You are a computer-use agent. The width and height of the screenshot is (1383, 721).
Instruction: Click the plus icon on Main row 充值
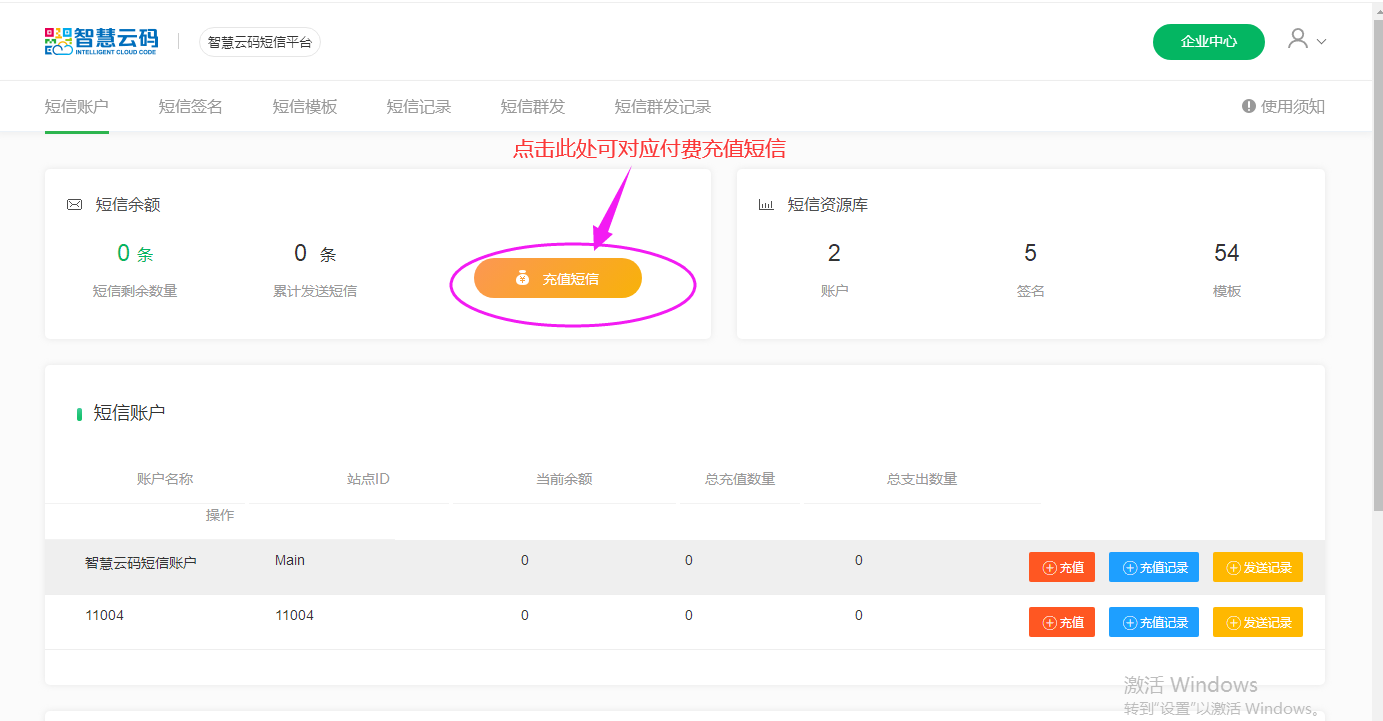[1049, 568]
